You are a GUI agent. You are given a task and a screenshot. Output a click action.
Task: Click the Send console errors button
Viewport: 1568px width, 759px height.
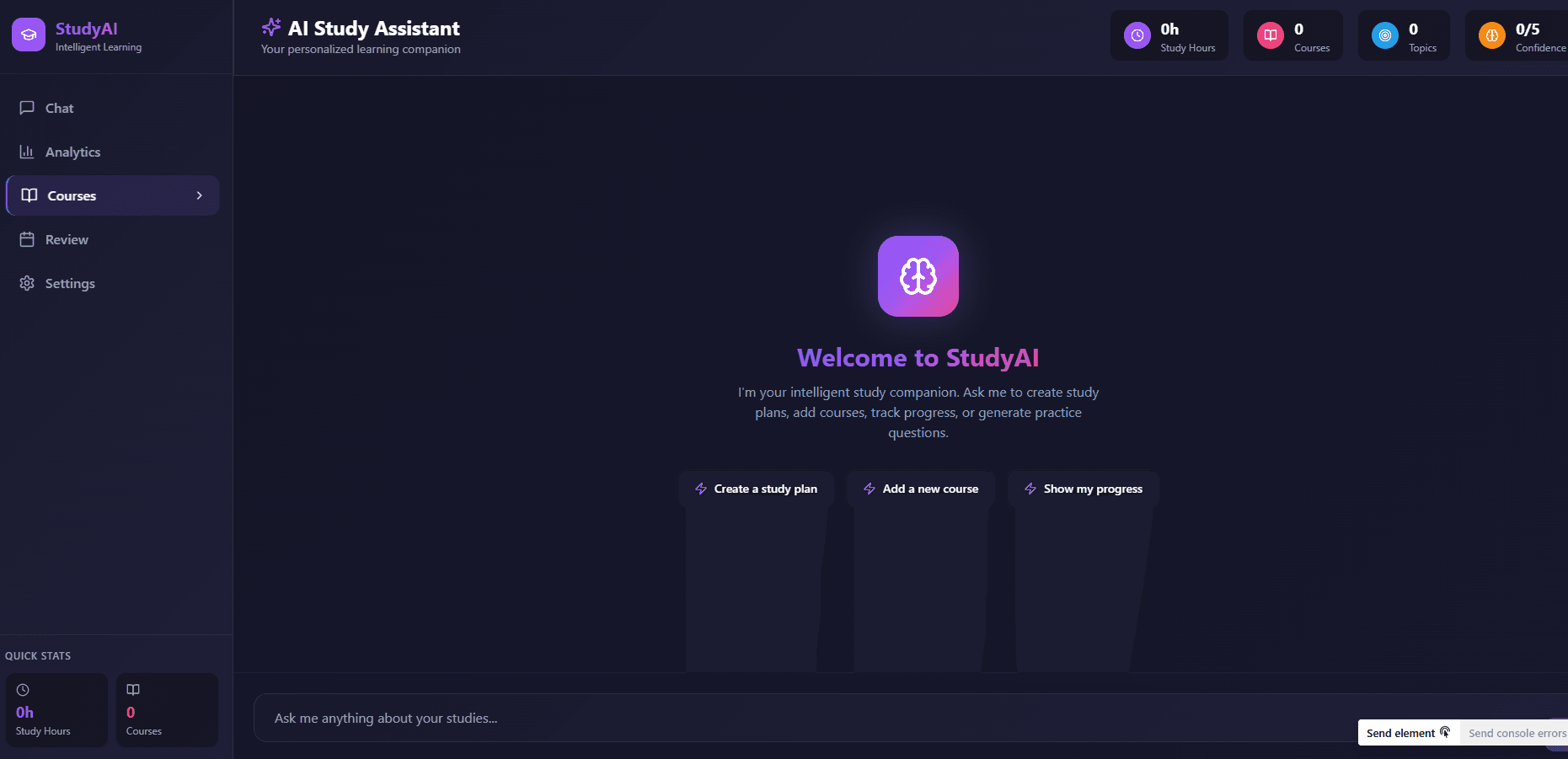1516,733
